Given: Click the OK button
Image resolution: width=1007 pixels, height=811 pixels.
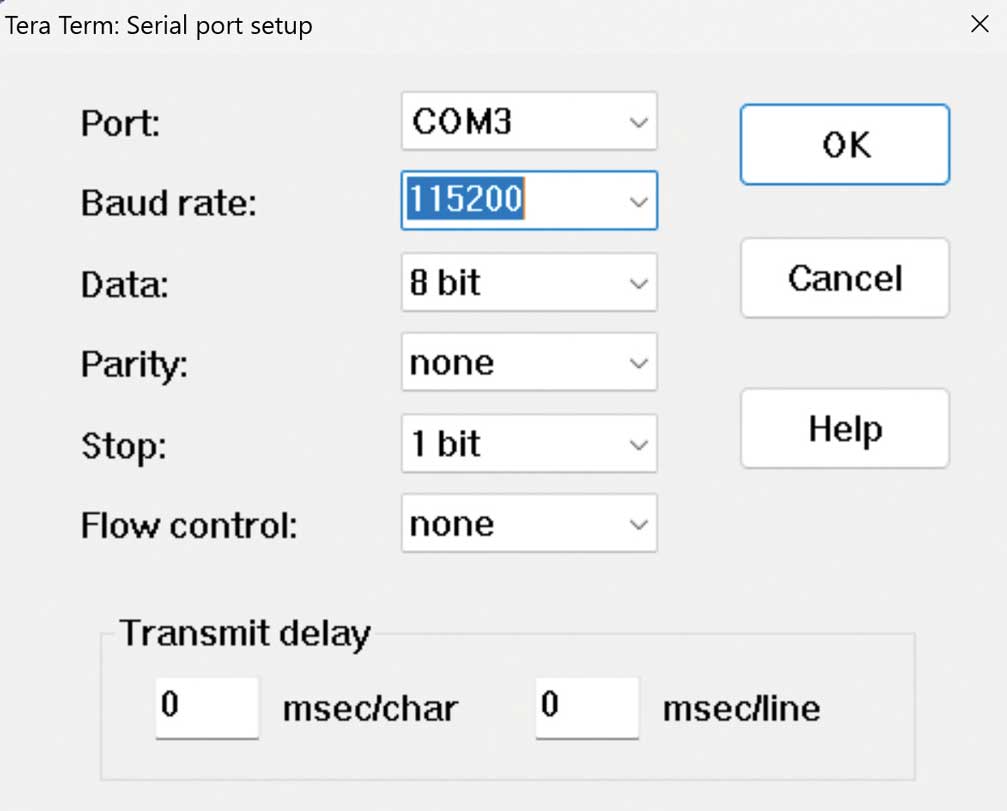Looking at the screenshot, I should (x=845, y=145).
